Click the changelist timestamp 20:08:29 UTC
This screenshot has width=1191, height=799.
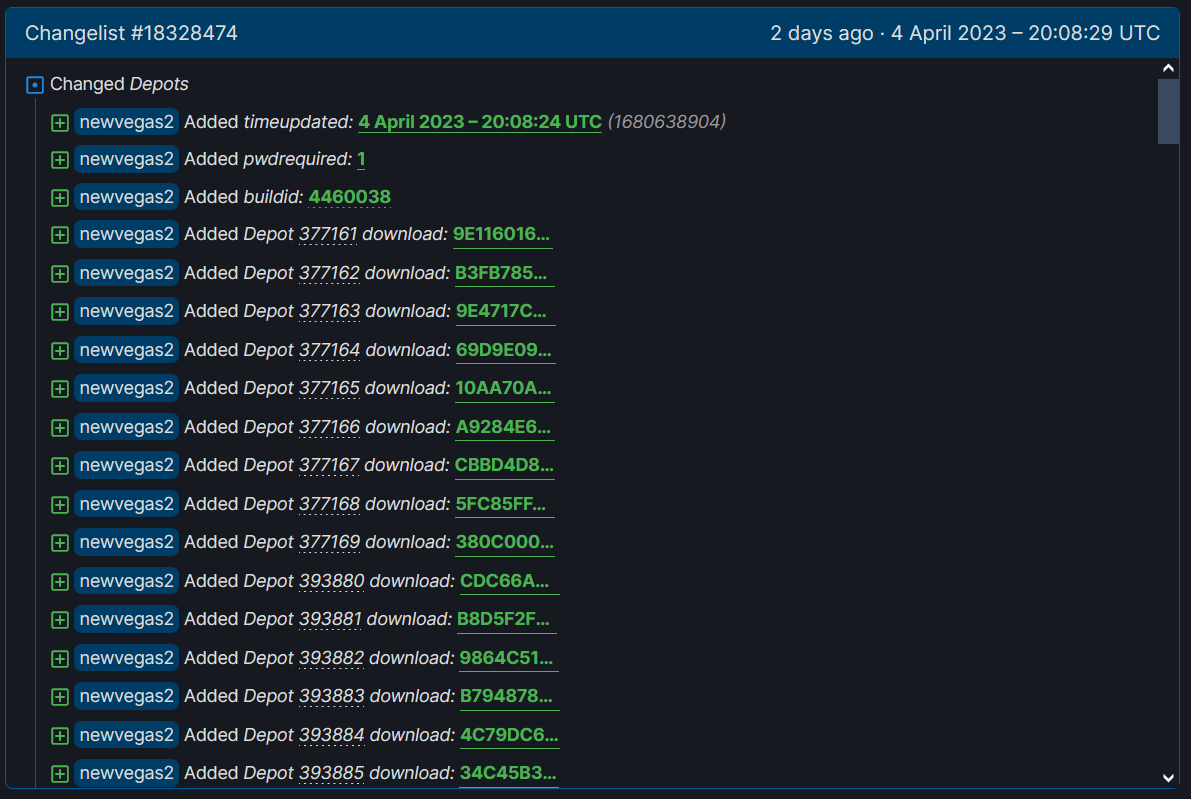coord(1095,33)
